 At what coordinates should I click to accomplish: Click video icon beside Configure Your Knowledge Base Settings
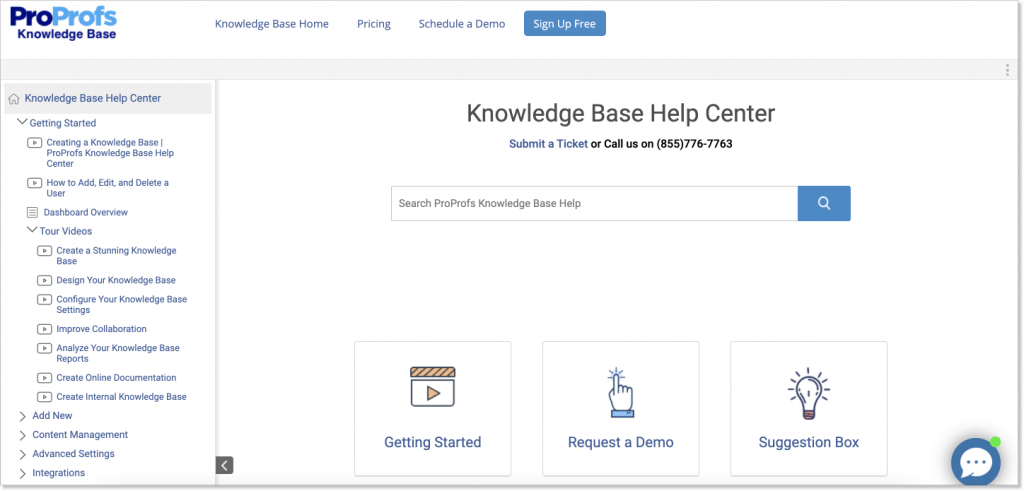click(x=44, y=300)
